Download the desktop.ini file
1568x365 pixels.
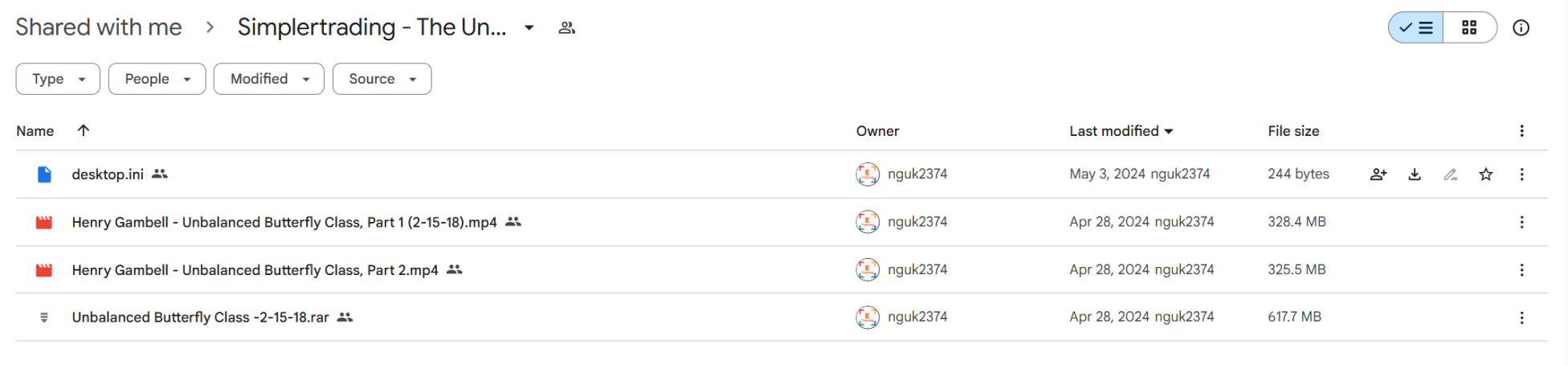click(1415, 174)
